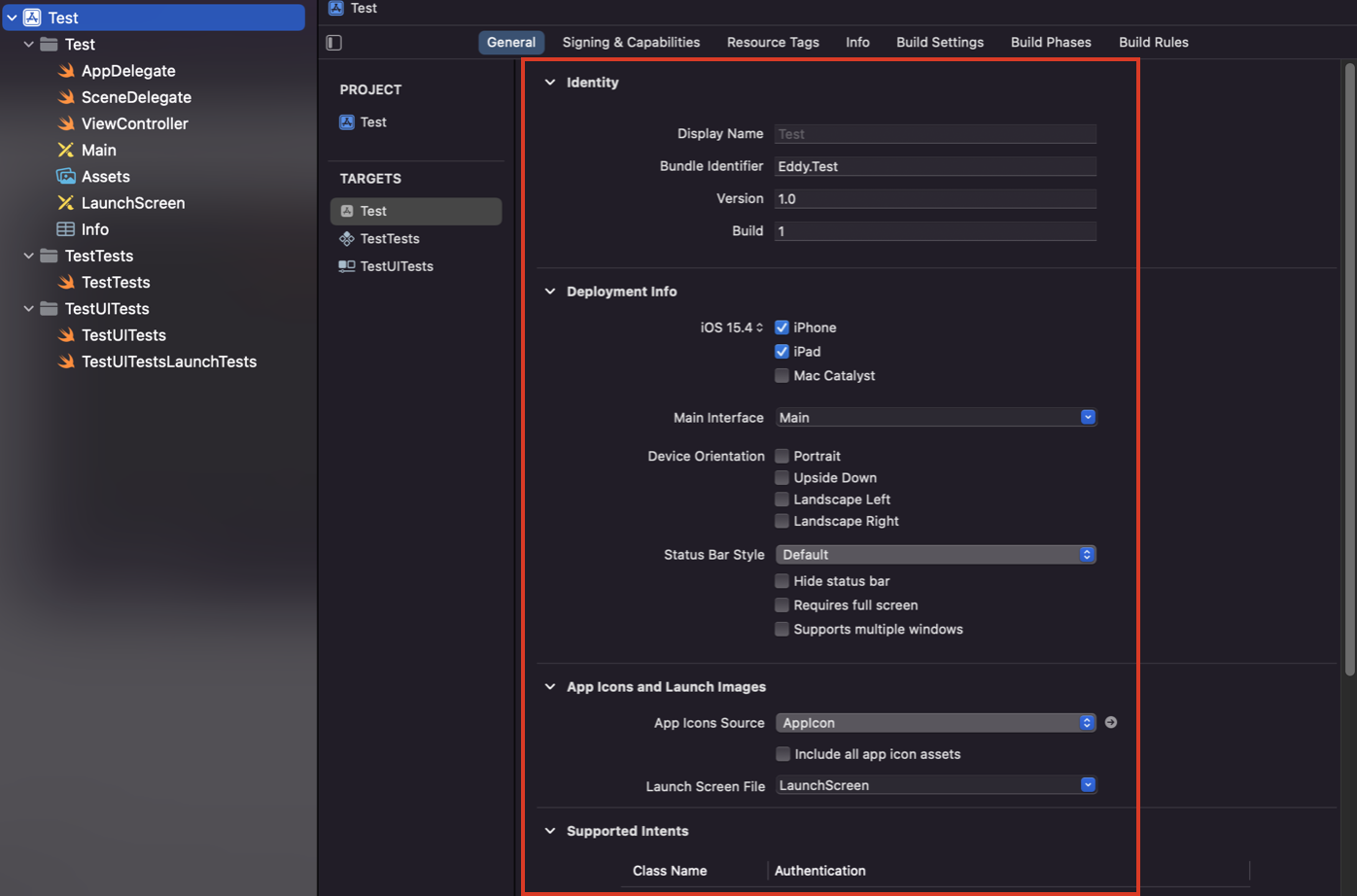This screenshot has height=896, width=1357.
Task: Click the Test group folder icon
Action: [49, 44]
